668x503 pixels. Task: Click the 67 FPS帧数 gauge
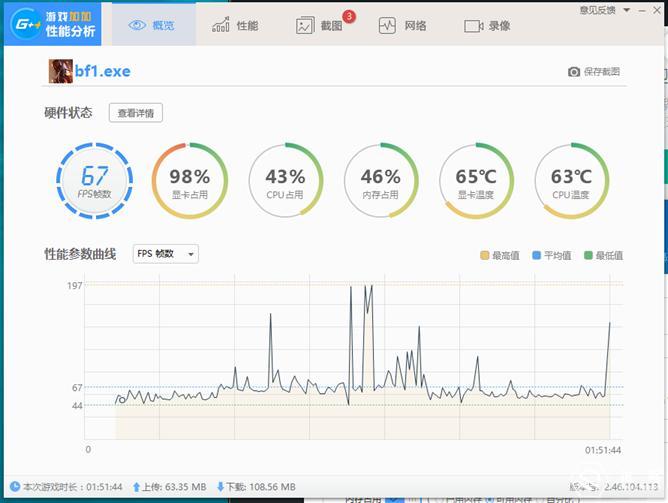(x=95, y=181)
